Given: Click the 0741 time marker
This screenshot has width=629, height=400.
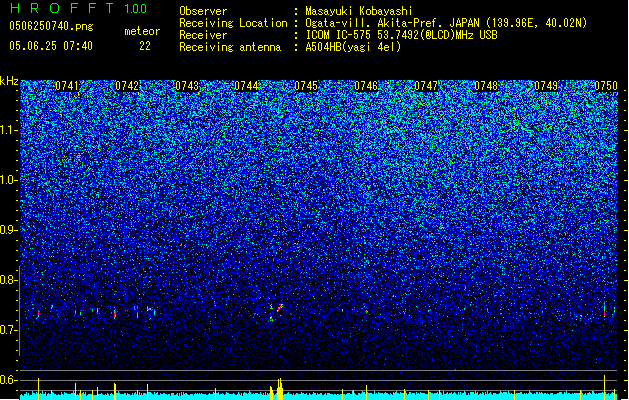Looking at the screenshot, I should (x=67, y=86).
